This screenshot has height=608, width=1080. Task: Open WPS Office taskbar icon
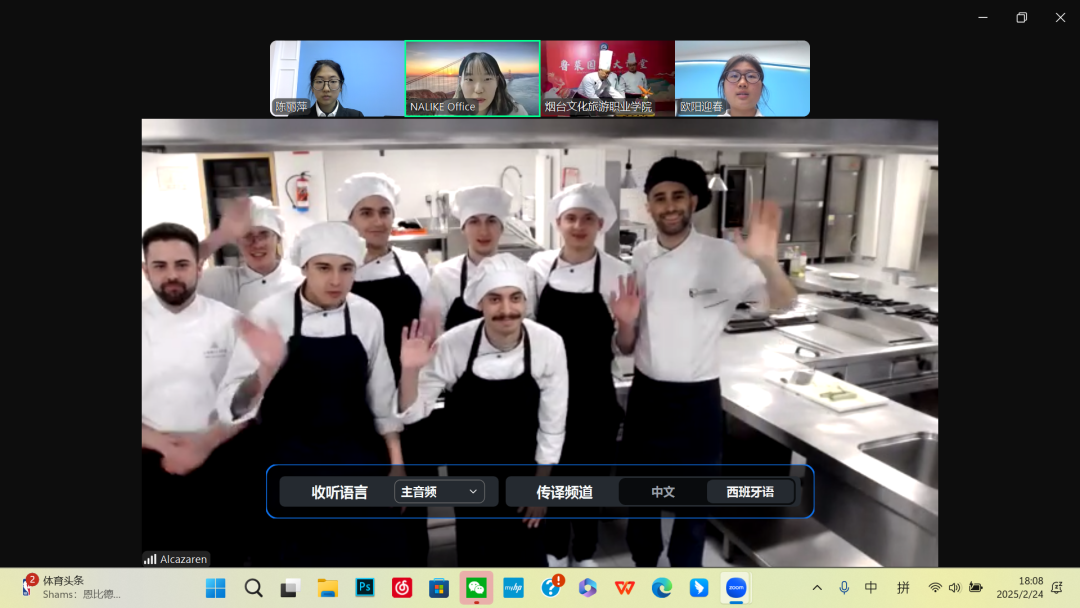pyautogui.click(x=625, y=588)
